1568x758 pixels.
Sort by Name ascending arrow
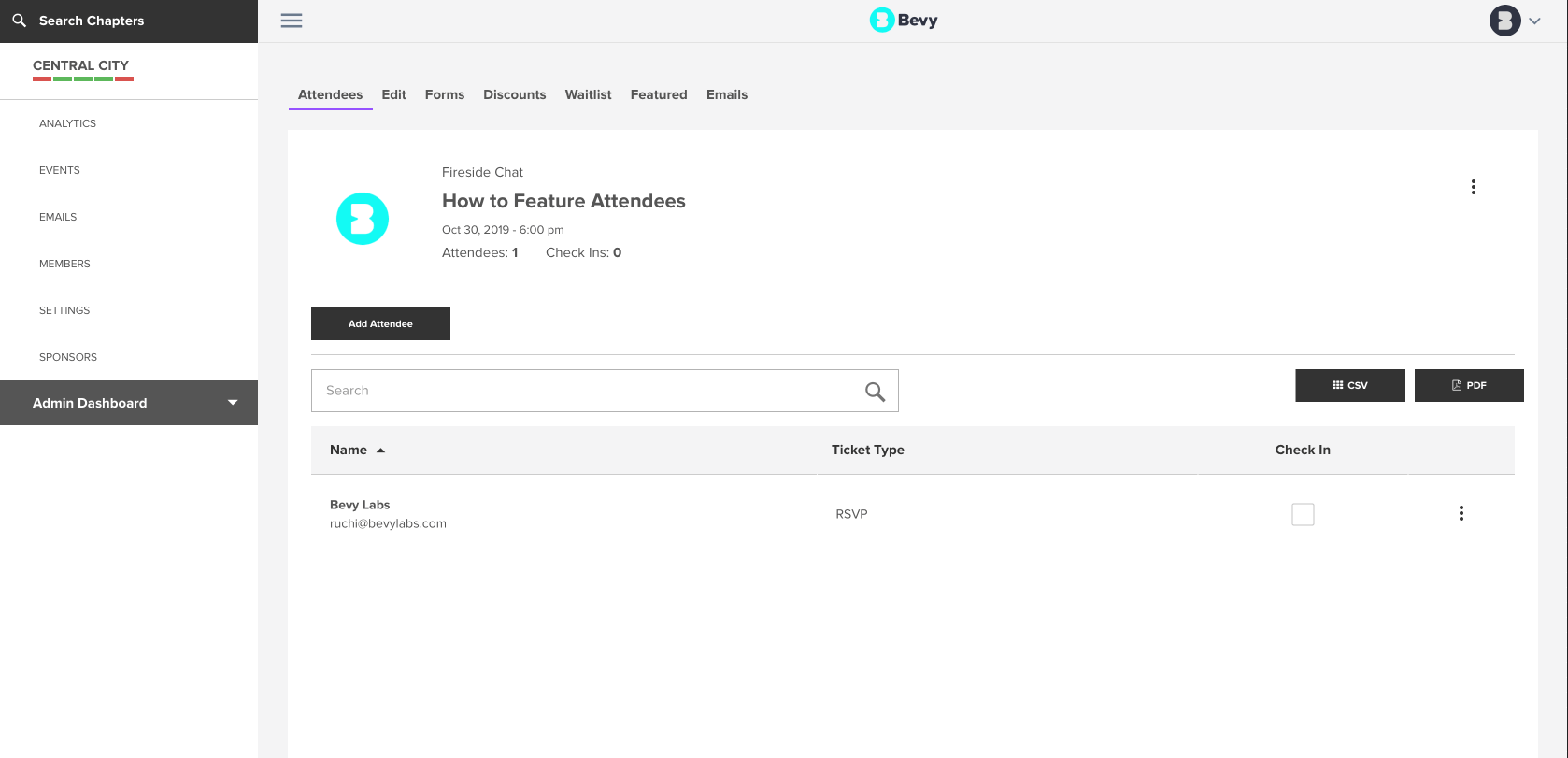(x=380, y=451)
